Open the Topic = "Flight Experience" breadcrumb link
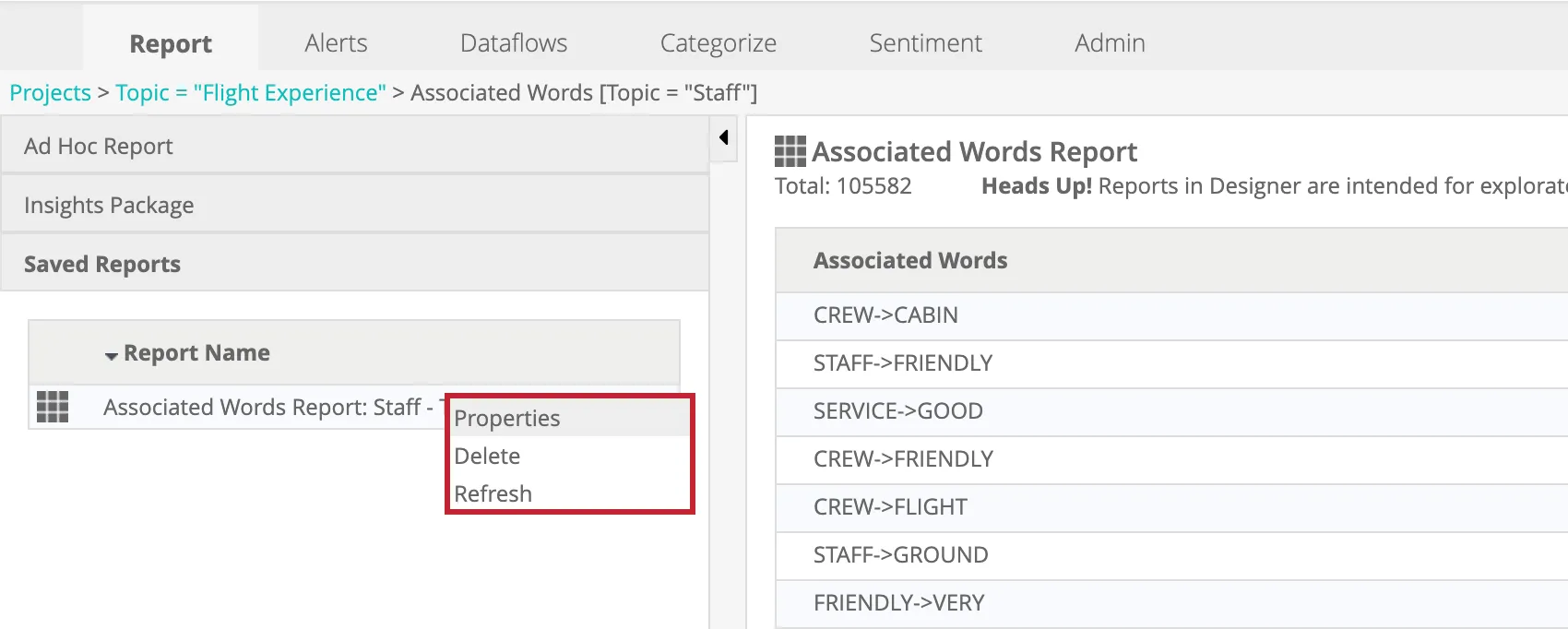Image resolution: width=1568 pixels, height=629 pixels. coord(251,93)
